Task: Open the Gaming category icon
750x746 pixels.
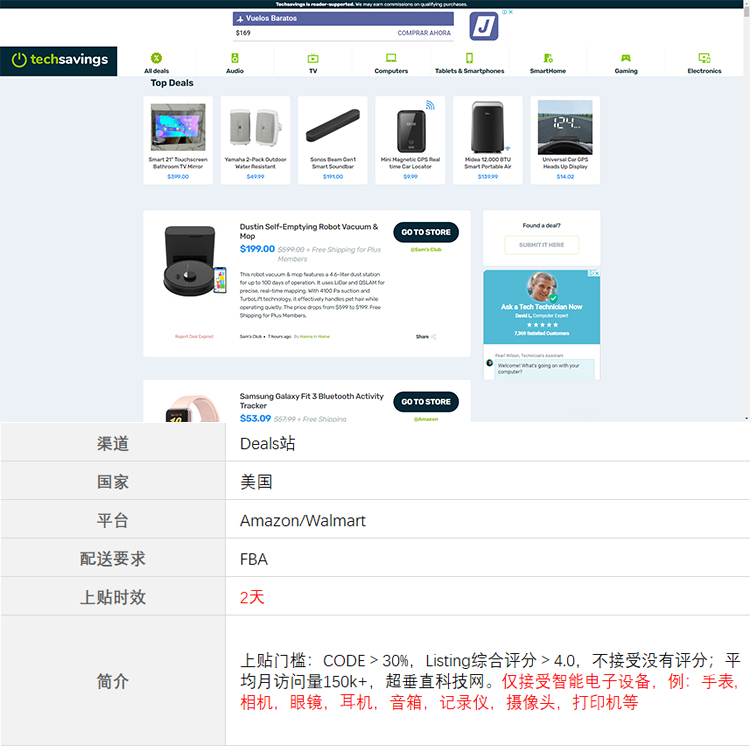Action: click(x=626, y=58)
